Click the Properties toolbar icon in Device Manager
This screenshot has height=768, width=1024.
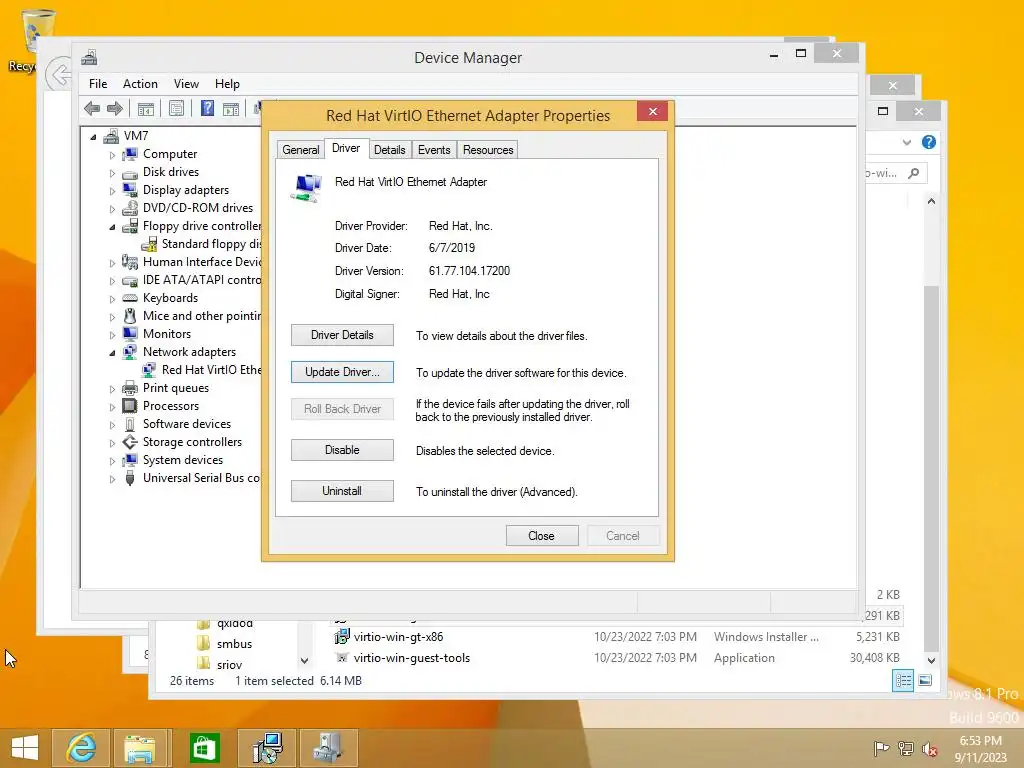click(x=176, y=108)
